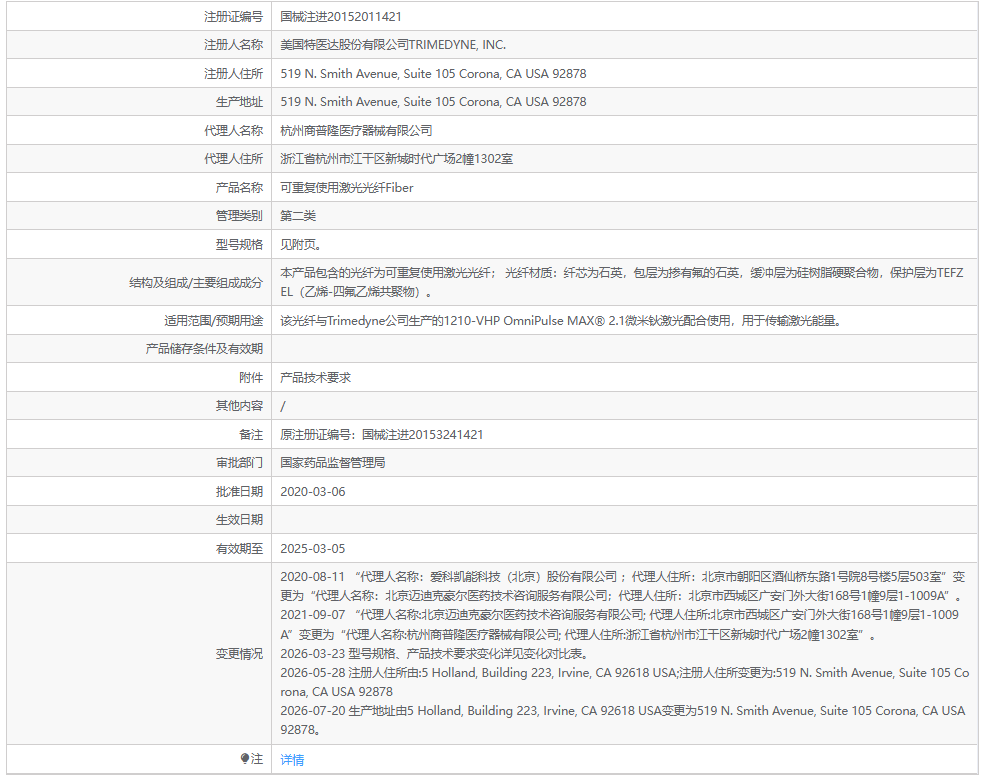The height and width of the screenshot is (779, 981).
Task: Click the 结构及组成/主要组成成分 label
Action: click(x=196, y=283)
